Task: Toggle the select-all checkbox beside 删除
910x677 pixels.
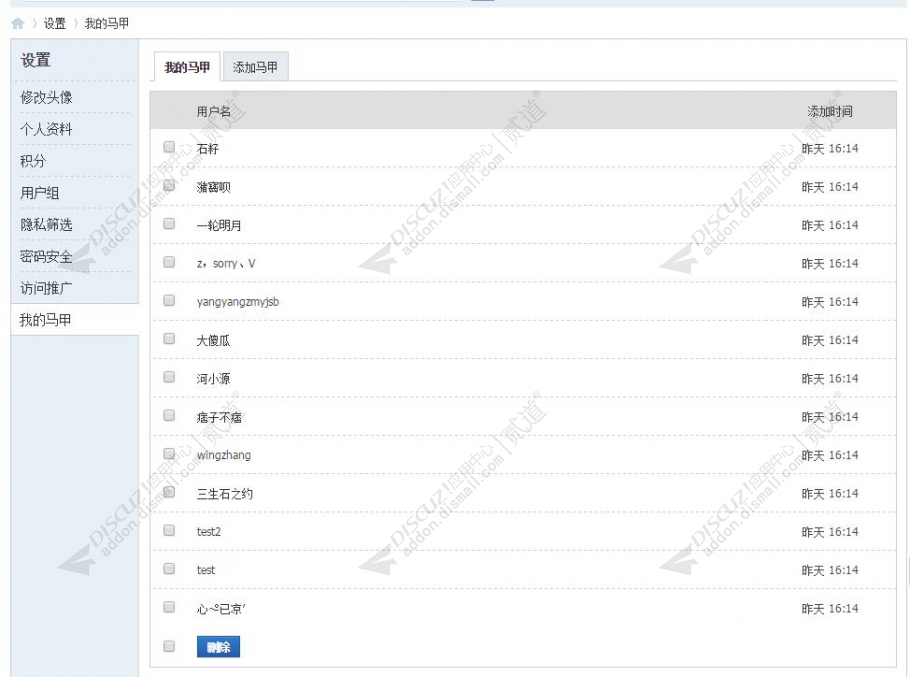Action: pyautogui.click(x=169, y=646)
